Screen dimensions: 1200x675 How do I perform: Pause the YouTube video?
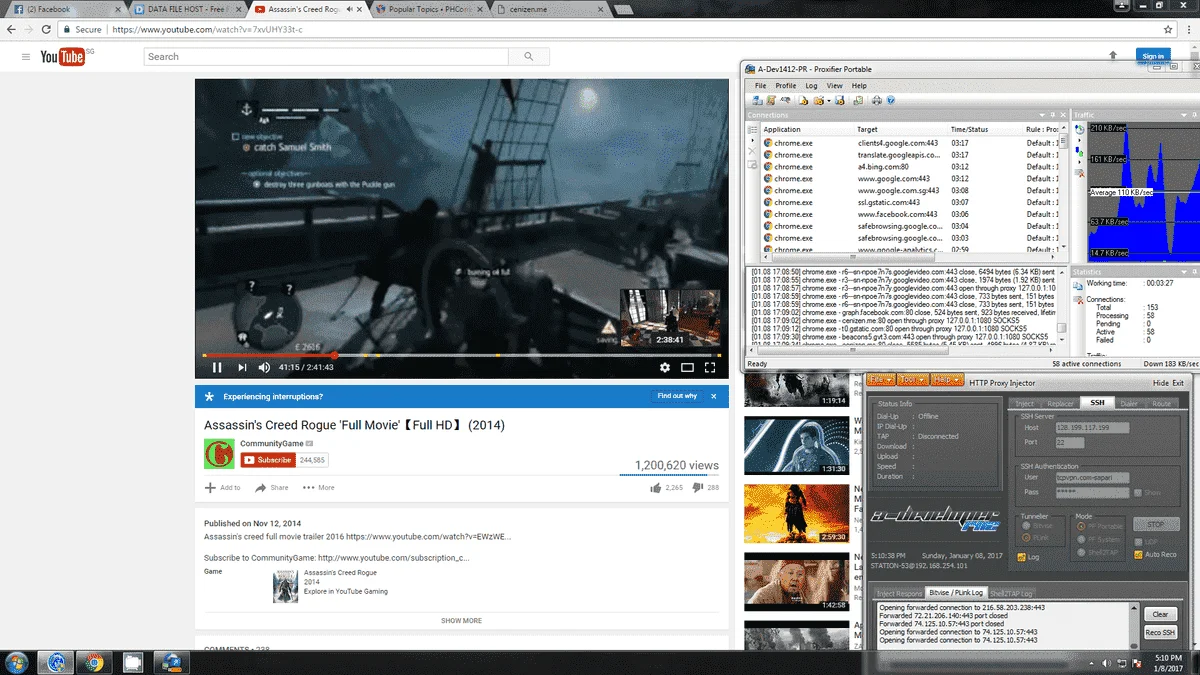217,367
